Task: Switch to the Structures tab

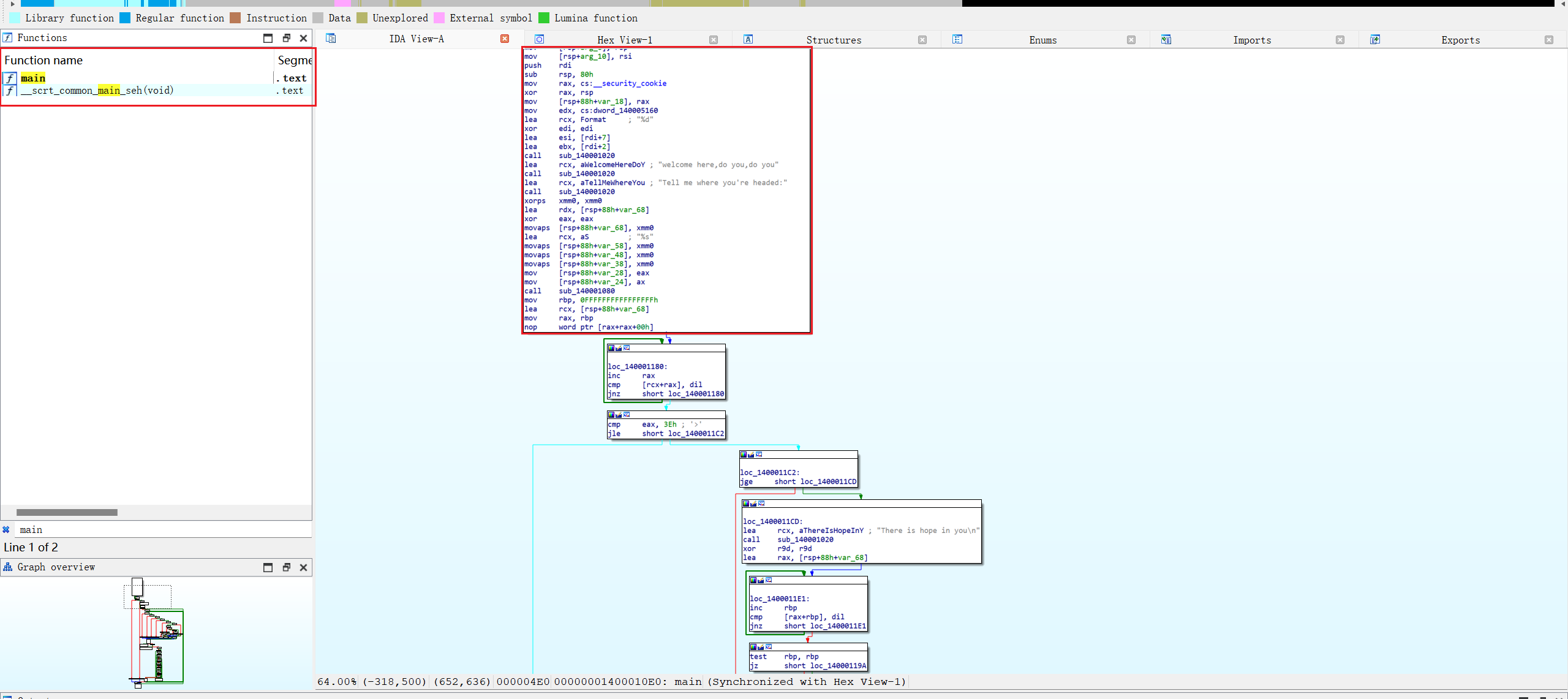Action: point(833,40)
